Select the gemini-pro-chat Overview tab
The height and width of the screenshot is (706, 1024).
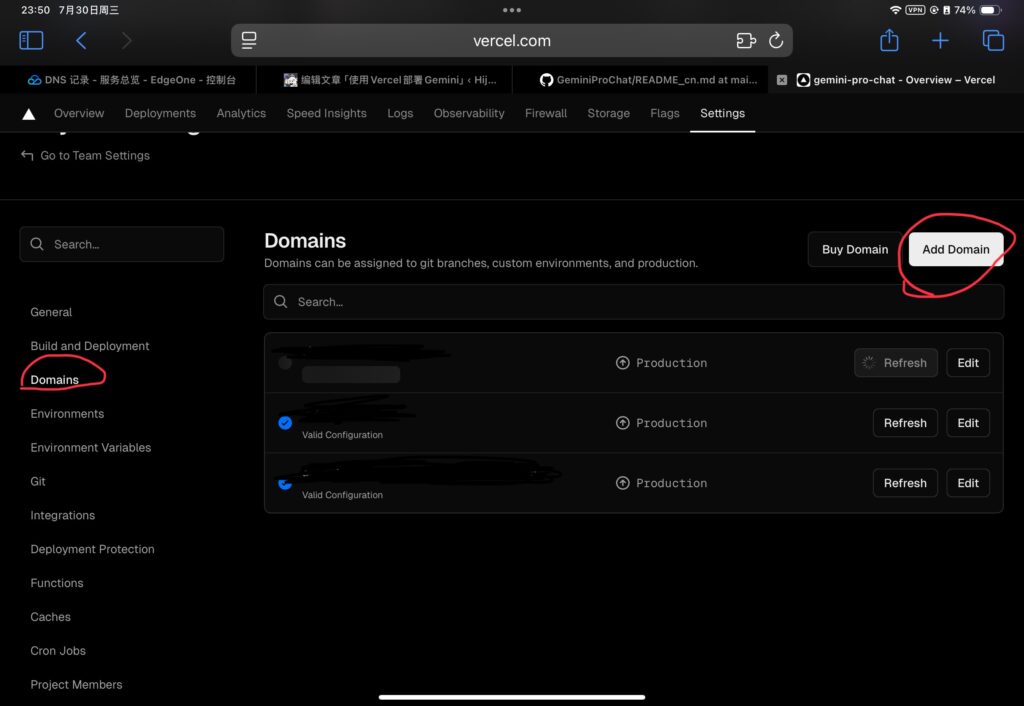(896, 80)
